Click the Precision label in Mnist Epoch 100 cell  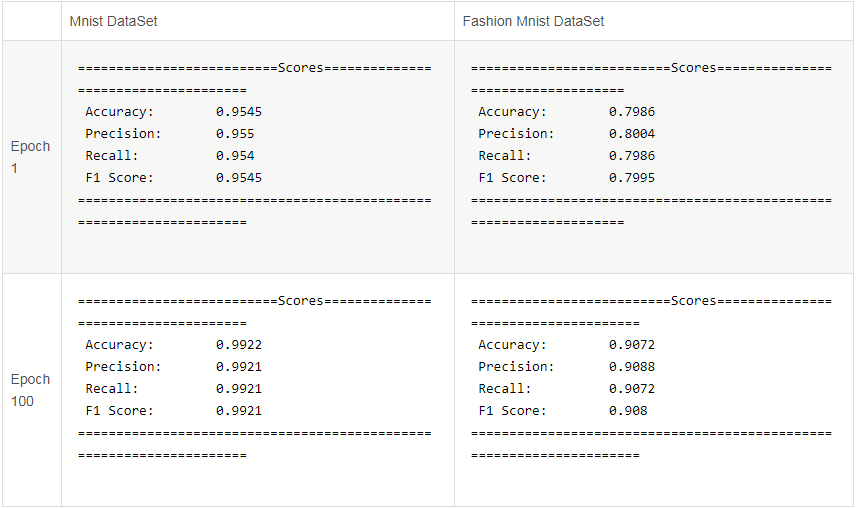123,367
